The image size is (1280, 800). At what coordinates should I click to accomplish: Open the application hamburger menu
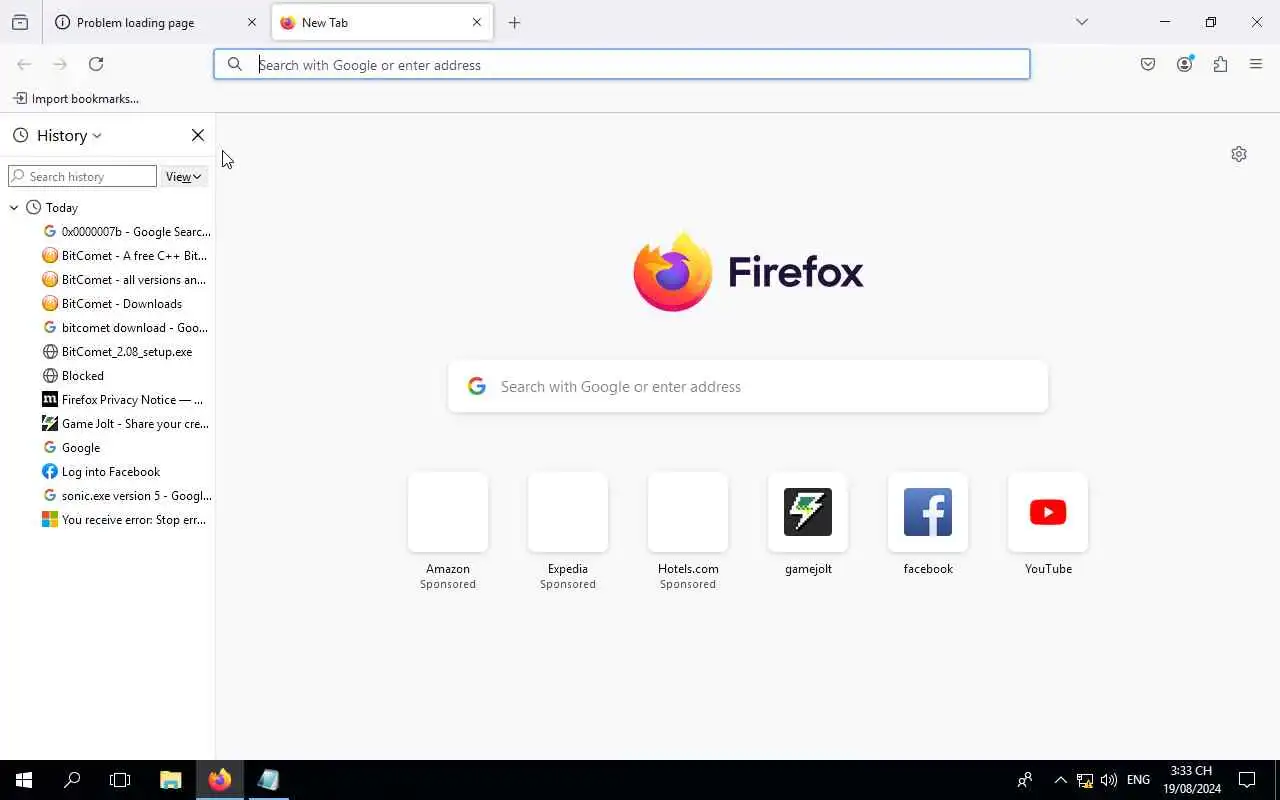[1256, 64]
